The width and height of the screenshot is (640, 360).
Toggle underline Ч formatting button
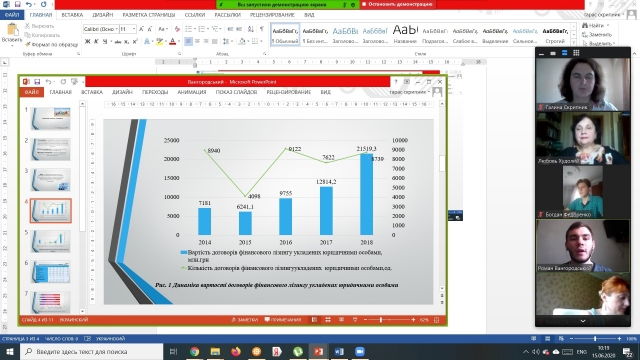(x=105, y=41)
